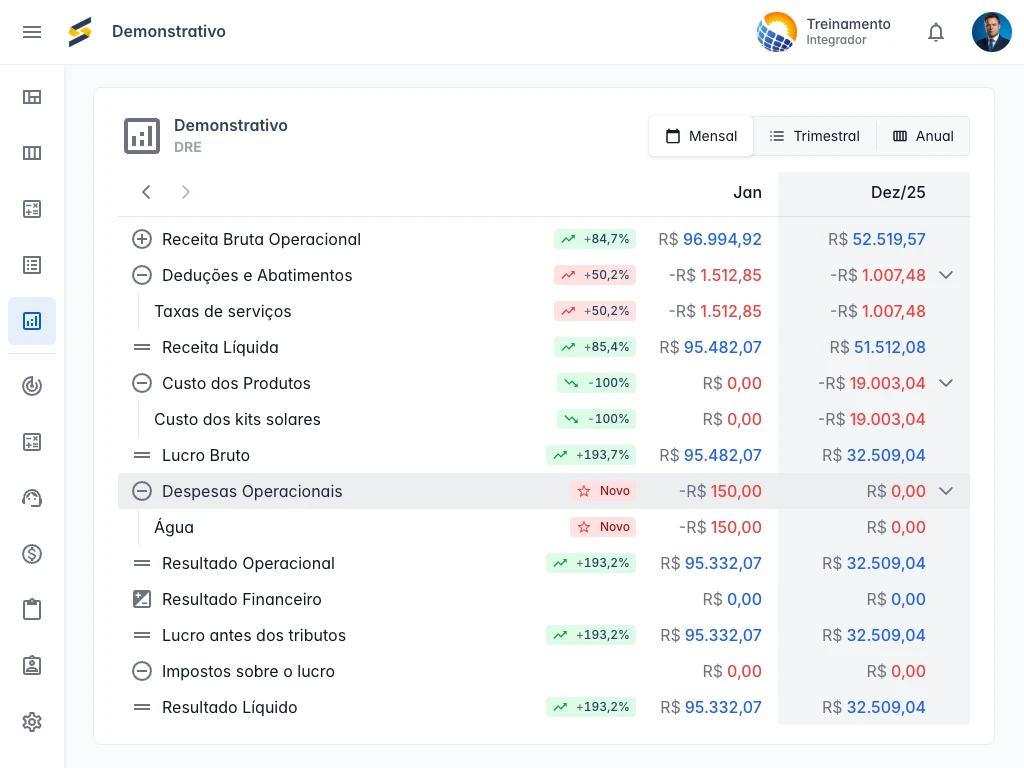Switch to Anual view
This screenshot has height=768, width=1024.
[x=923, y=136]
